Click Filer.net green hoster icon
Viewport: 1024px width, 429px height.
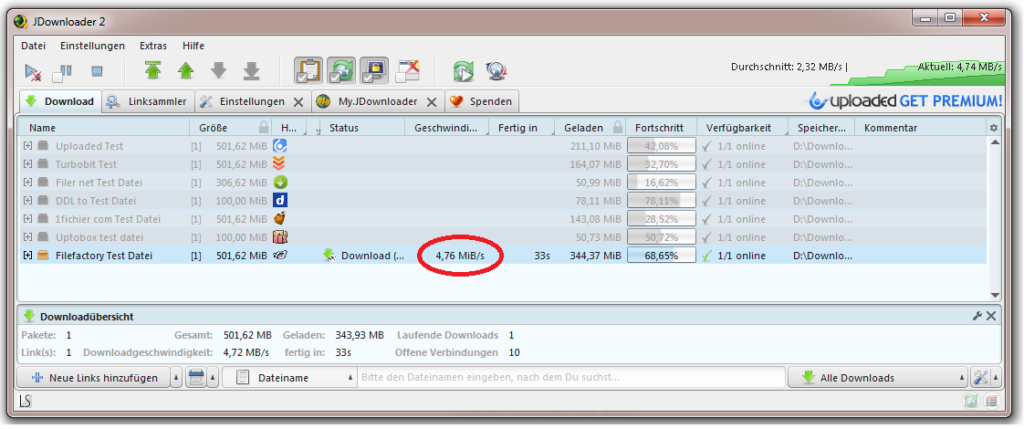pyautogui.click(x=280, y=182)
